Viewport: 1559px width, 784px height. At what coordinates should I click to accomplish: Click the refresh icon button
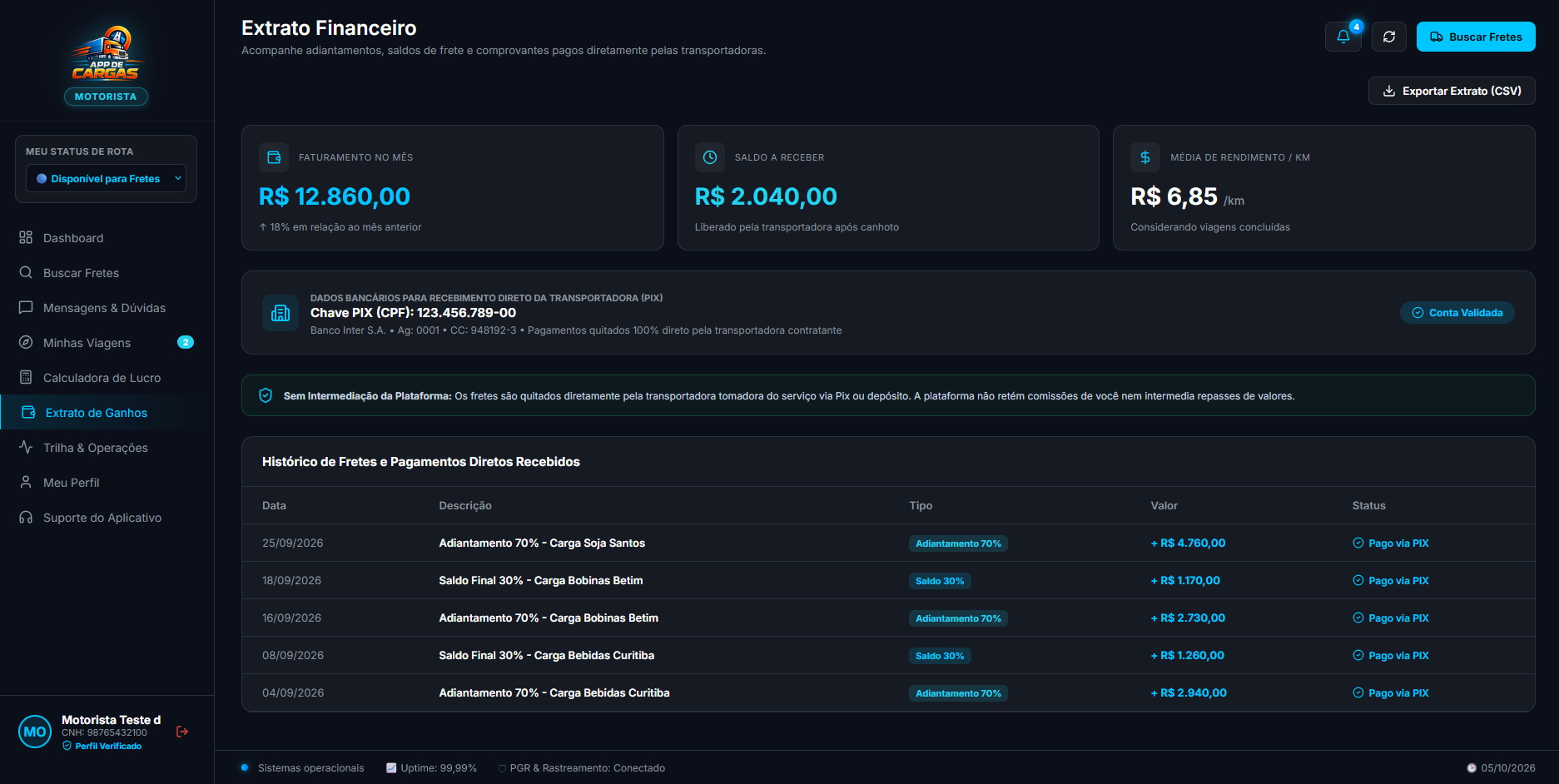coord(1388,37)
